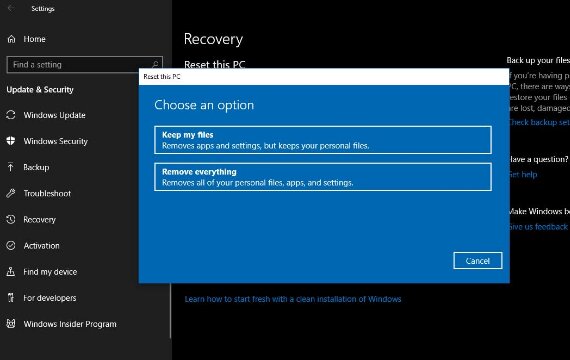Click the Give us feedback link
Screen dimensions: 570x360
(538, 227)
